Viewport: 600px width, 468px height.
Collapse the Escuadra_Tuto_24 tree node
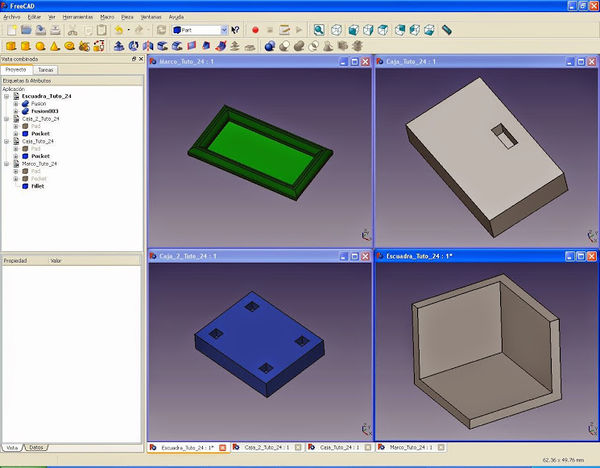point(6,96)
